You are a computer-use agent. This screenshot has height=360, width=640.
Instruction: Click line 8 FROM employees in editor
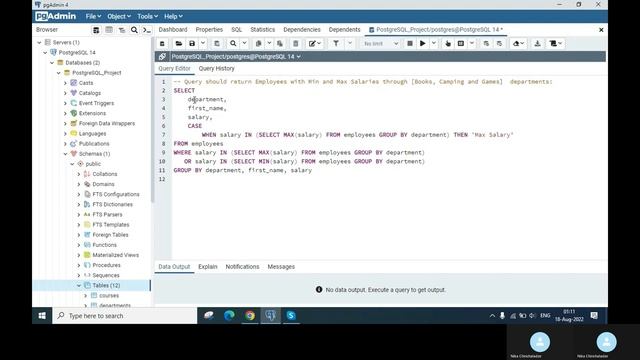(x=198, y=144)
